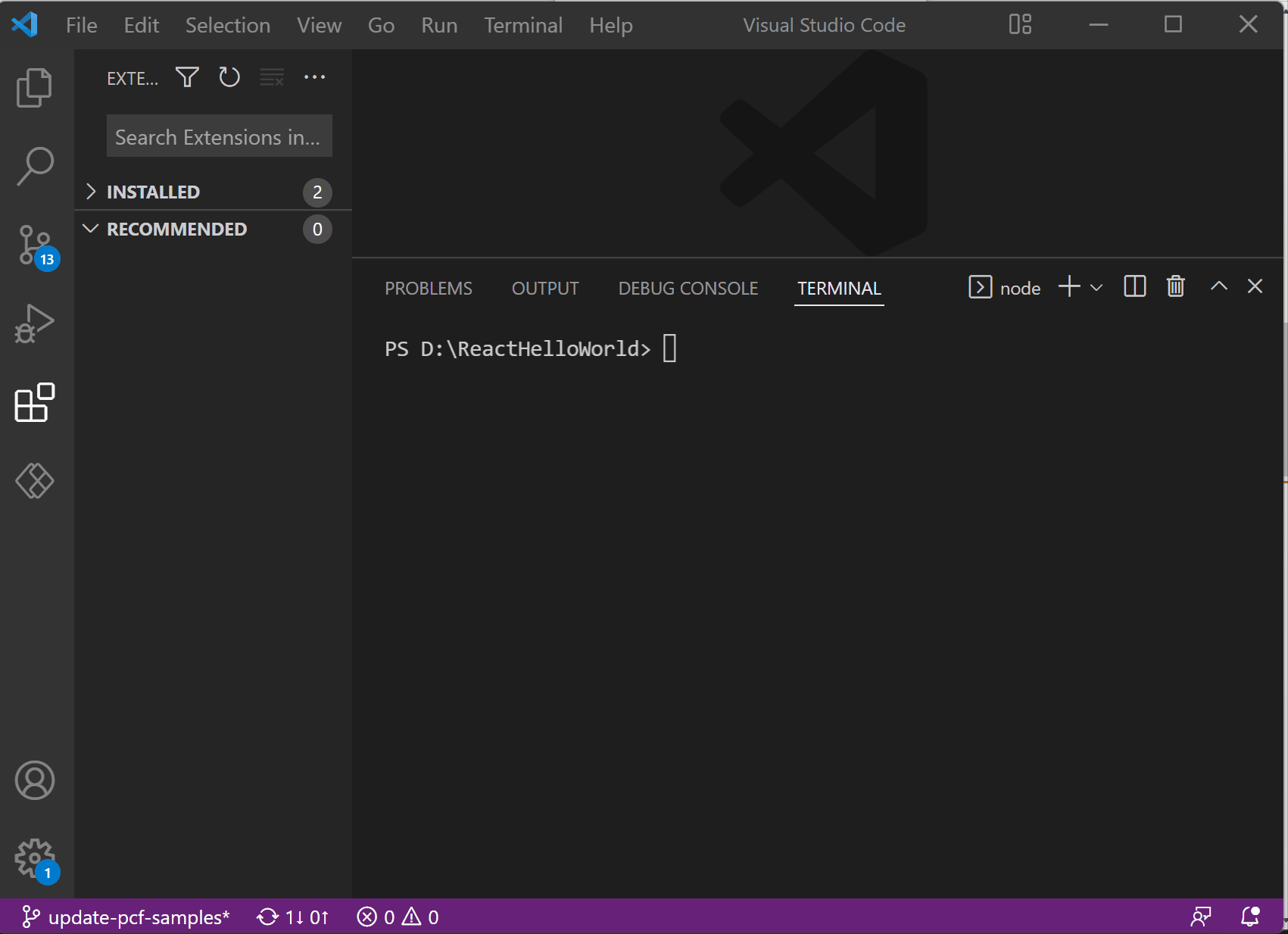Open the Terminal menu
Screen dimensions: 1288x934
click(x=522, y=24)
